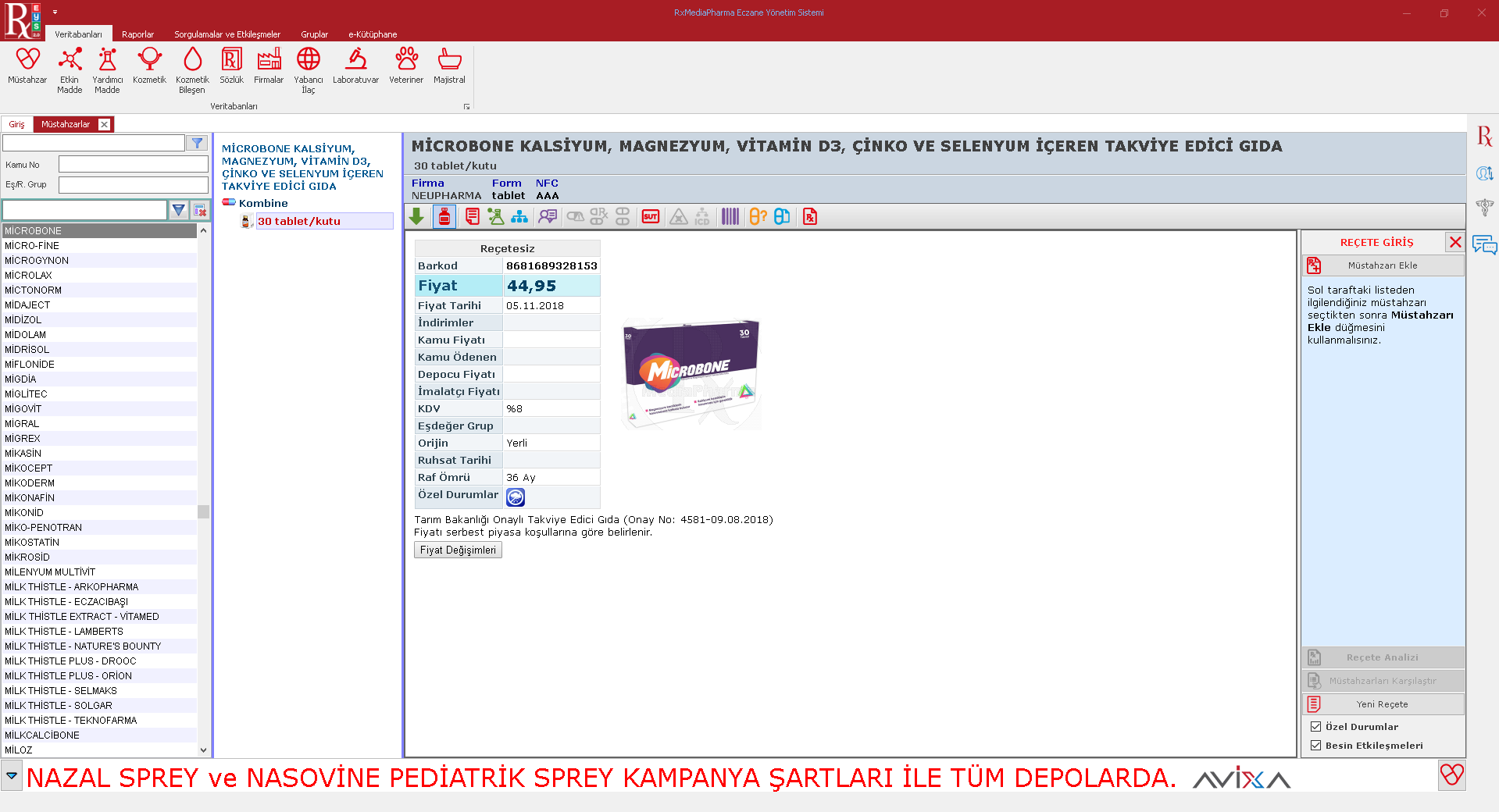This screenshot has height=812, width=1499.
Task: Open the Laboratuvar section
Action: pyautogui.click(x=355, y=66)
